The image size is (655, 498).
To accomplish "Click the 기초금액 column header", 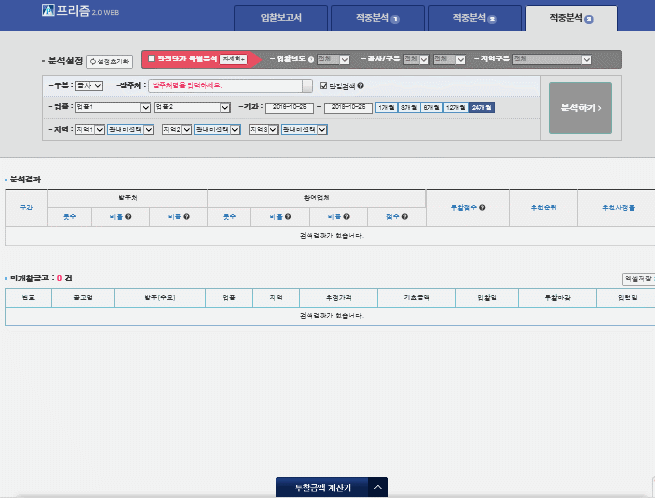I will click(416, 297).
